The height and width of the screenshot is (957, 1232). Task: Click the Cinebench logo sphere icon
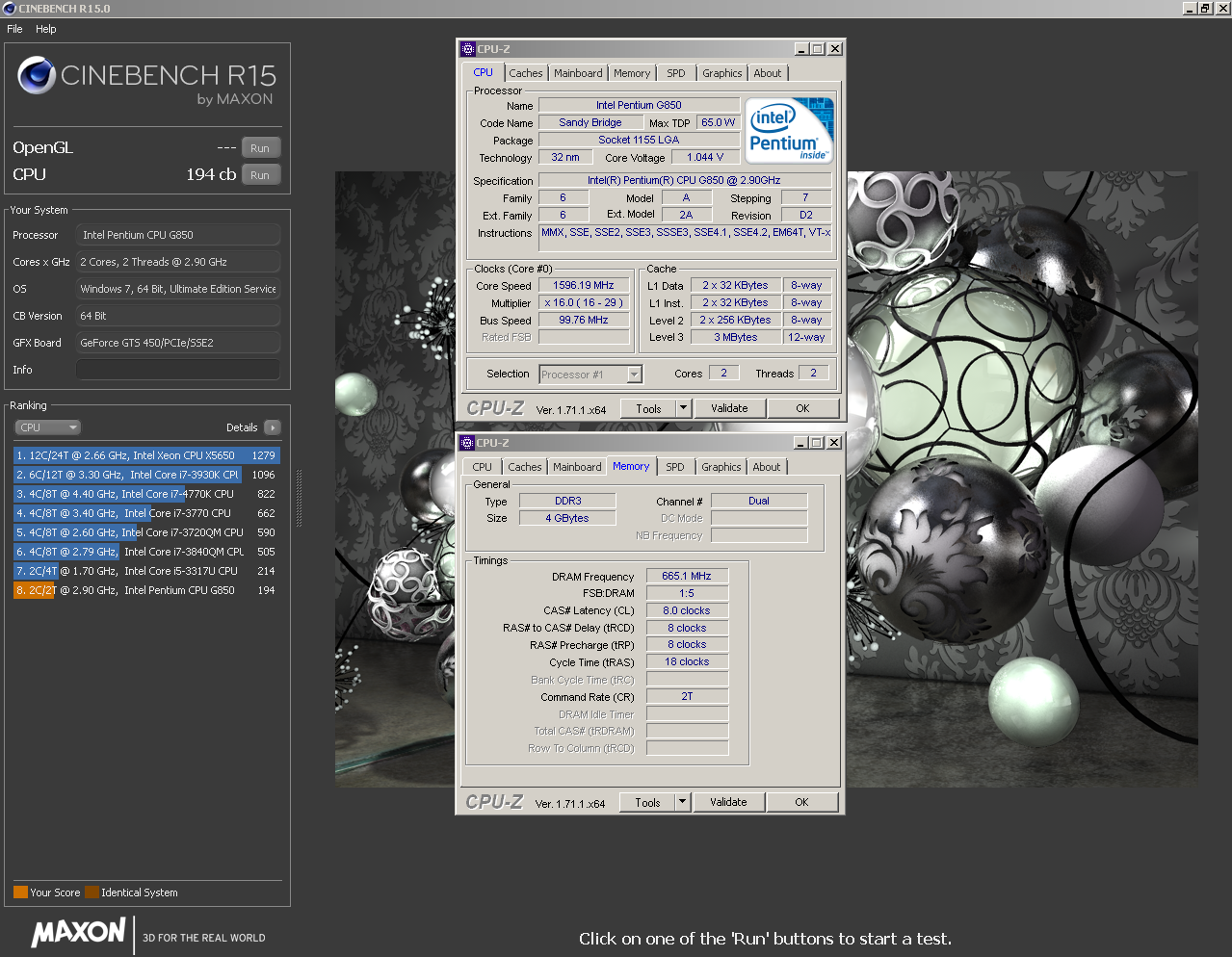pos(37,75)
